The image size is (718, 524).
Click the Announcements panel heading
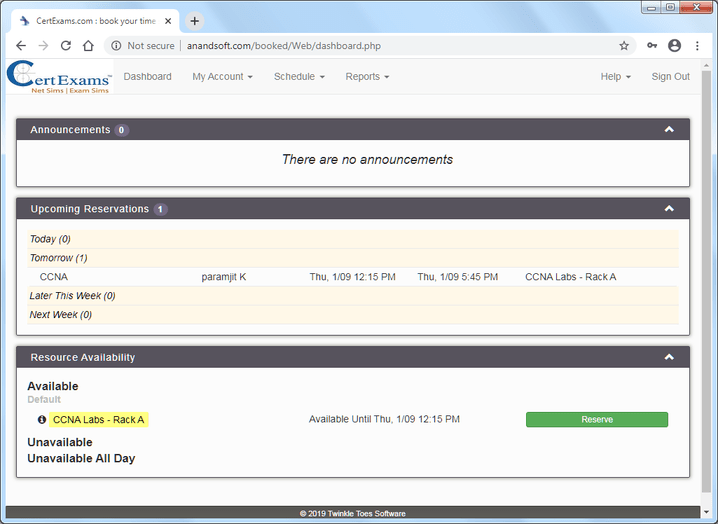(70, 130)
